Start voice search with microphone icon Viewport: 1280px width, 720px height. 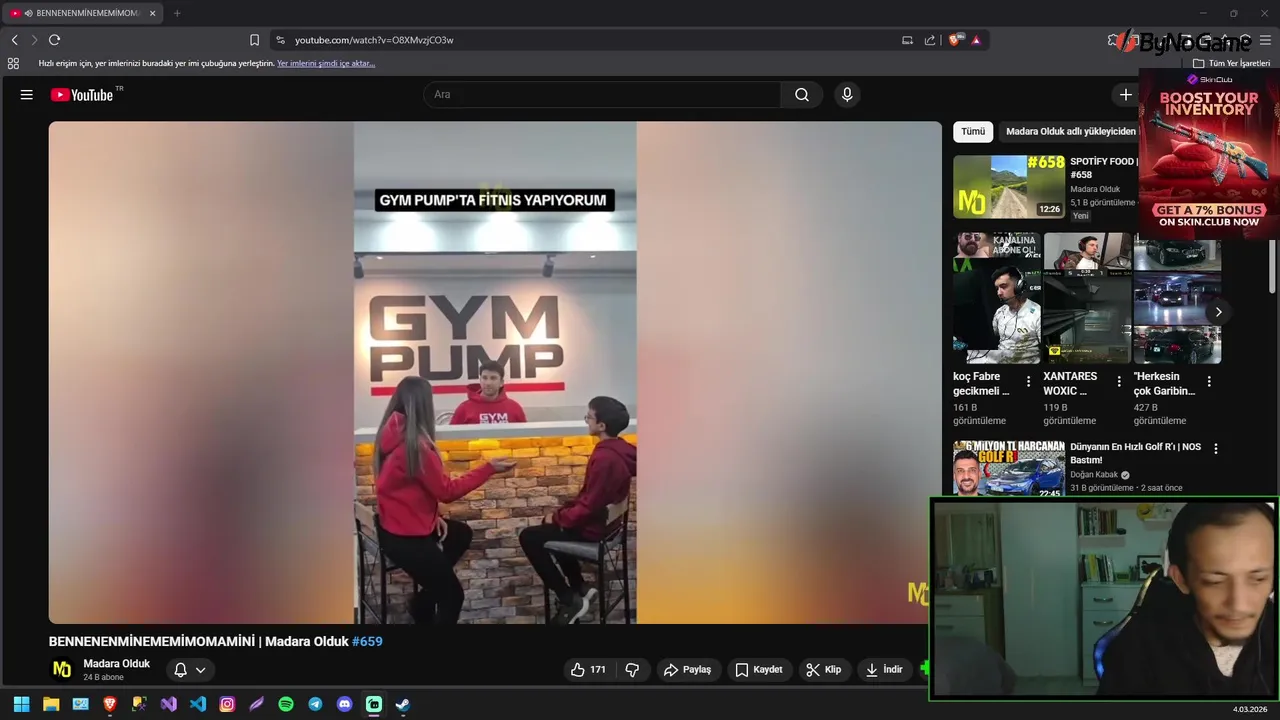pyautogui.click(x=847, y=95)
